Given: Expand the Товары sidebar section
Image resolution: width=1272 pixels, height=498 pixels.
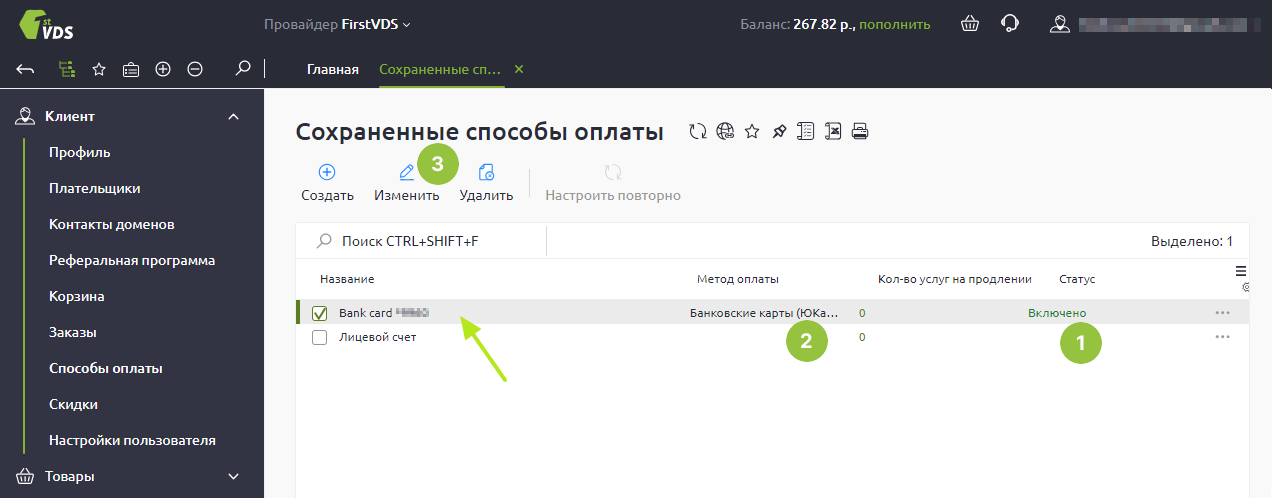Looking at the screenshot, I should point(234,477).
